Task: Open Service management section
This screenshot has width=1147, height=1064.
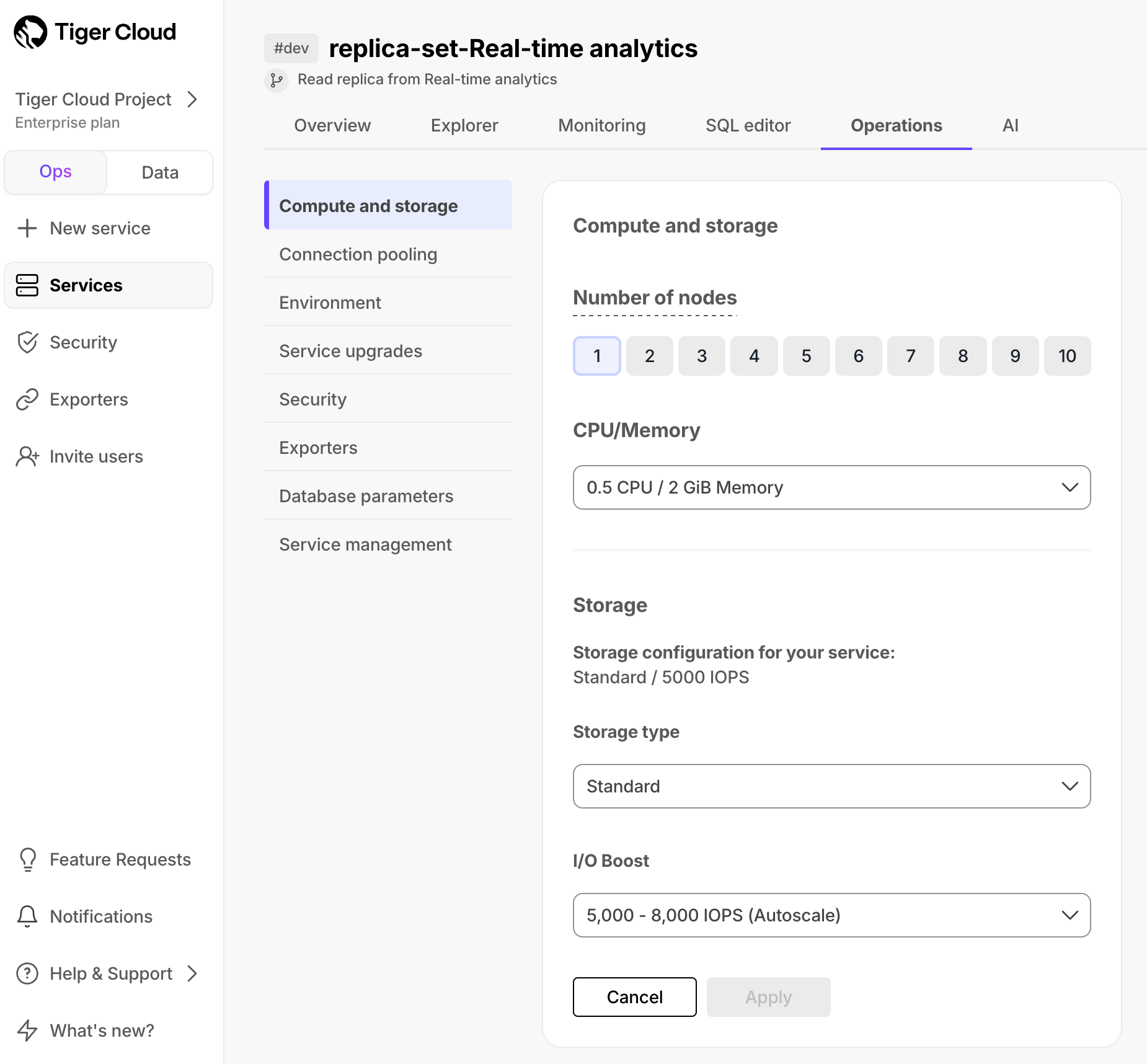Action: click(388, 544)
